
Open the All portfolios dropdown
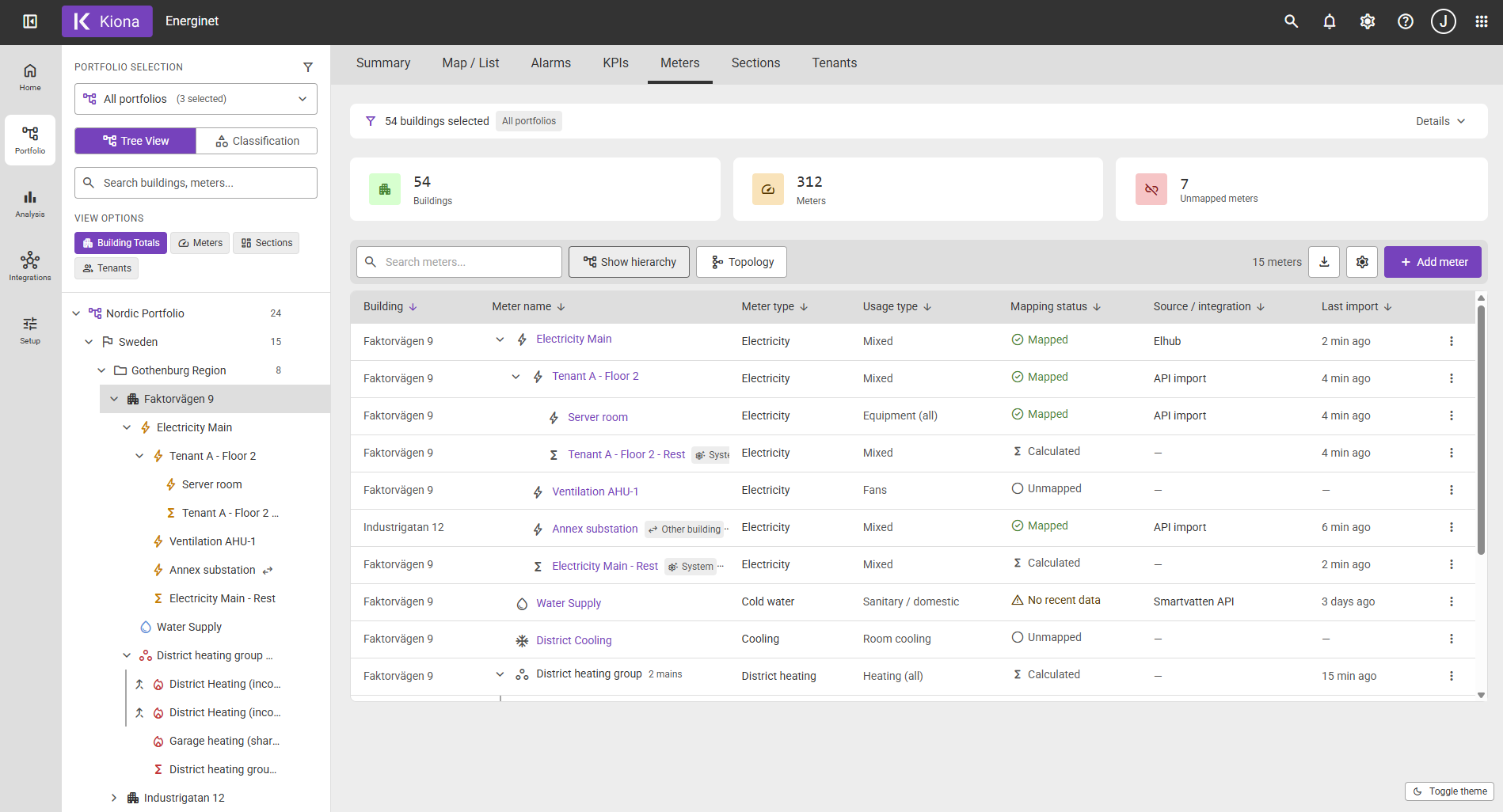point(196,99)
